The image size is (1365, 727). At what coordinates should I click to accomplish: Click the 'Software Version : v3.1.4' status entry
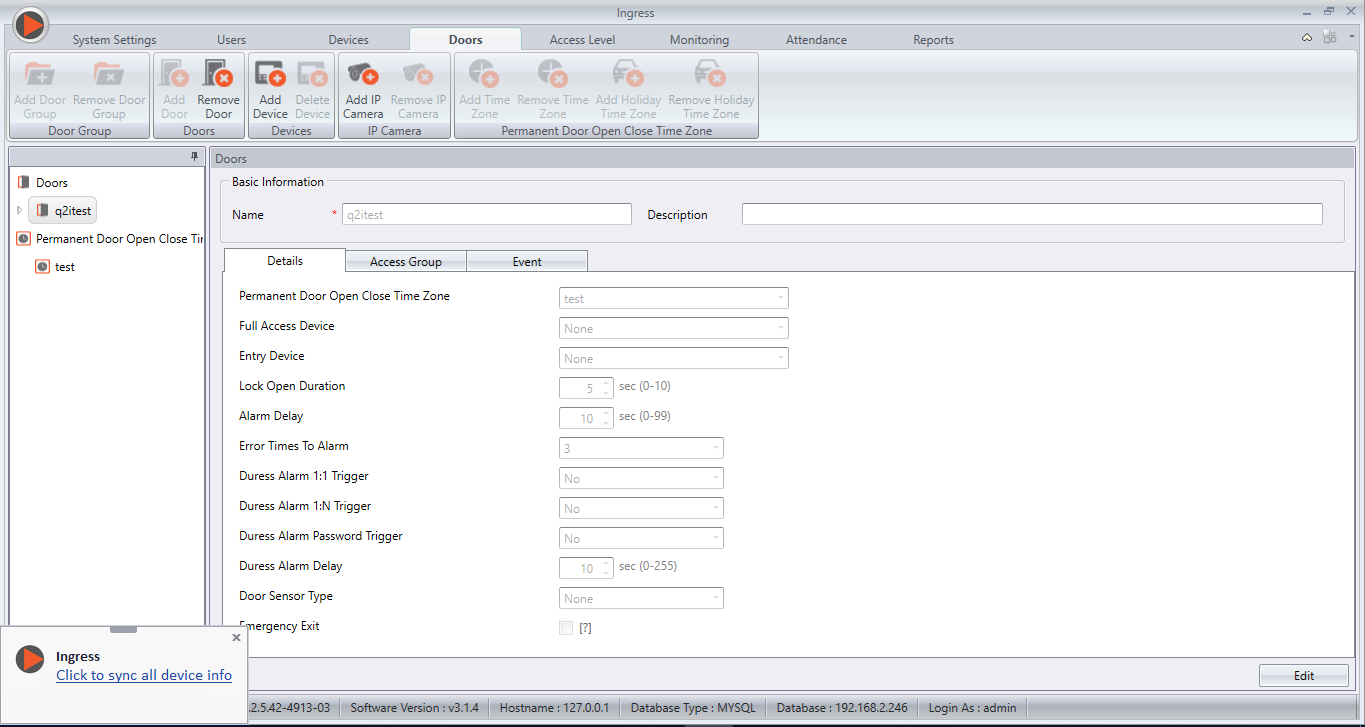pyautogui.click(x=414, y=708)
